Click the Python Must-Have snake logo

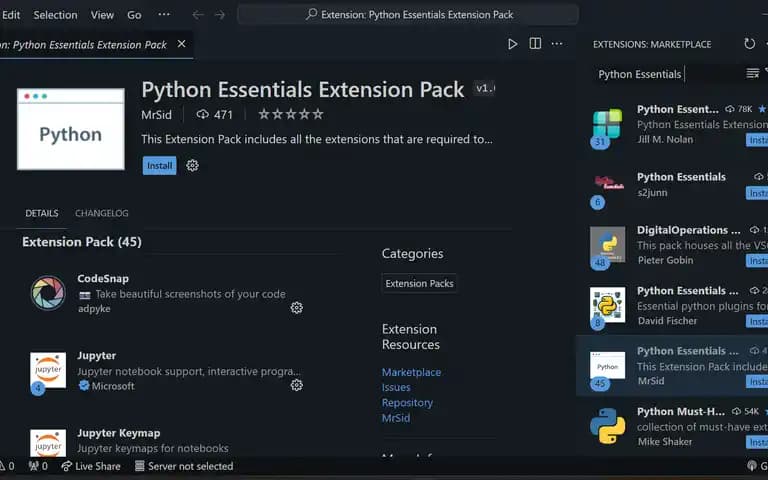point(607,426)
